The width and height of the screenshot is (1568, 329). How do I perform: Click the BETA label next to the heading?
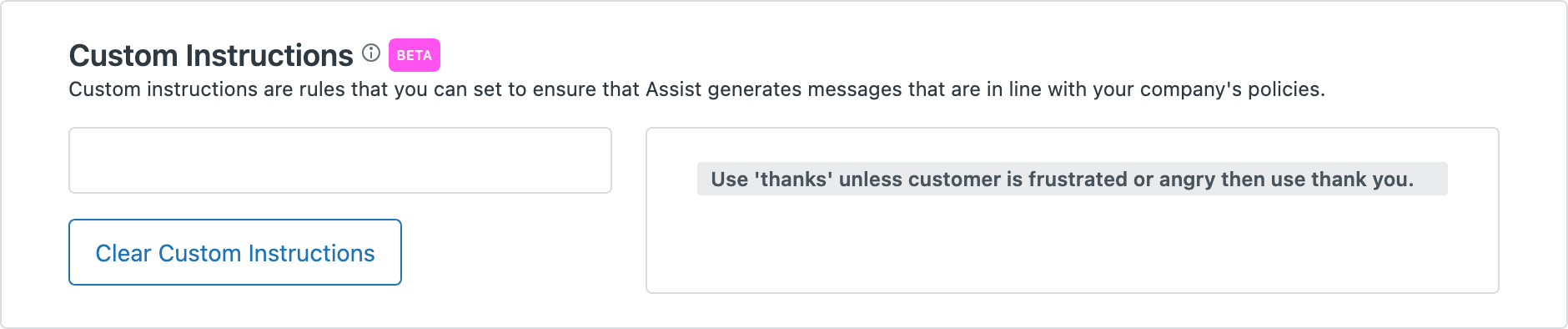click(x=415, y=55)
